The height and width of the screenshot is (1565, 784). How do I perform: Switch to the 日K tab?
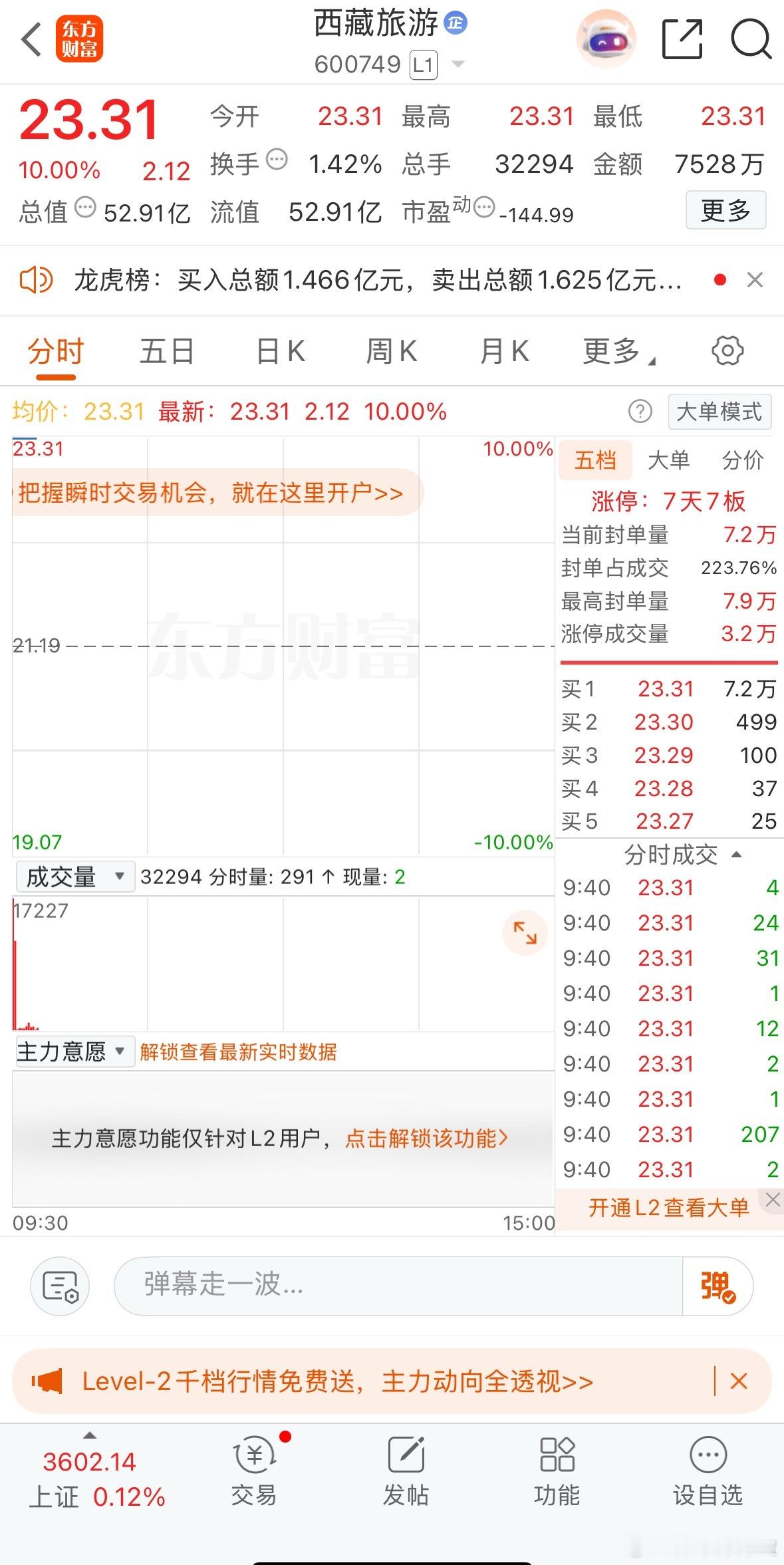[281, 351]
